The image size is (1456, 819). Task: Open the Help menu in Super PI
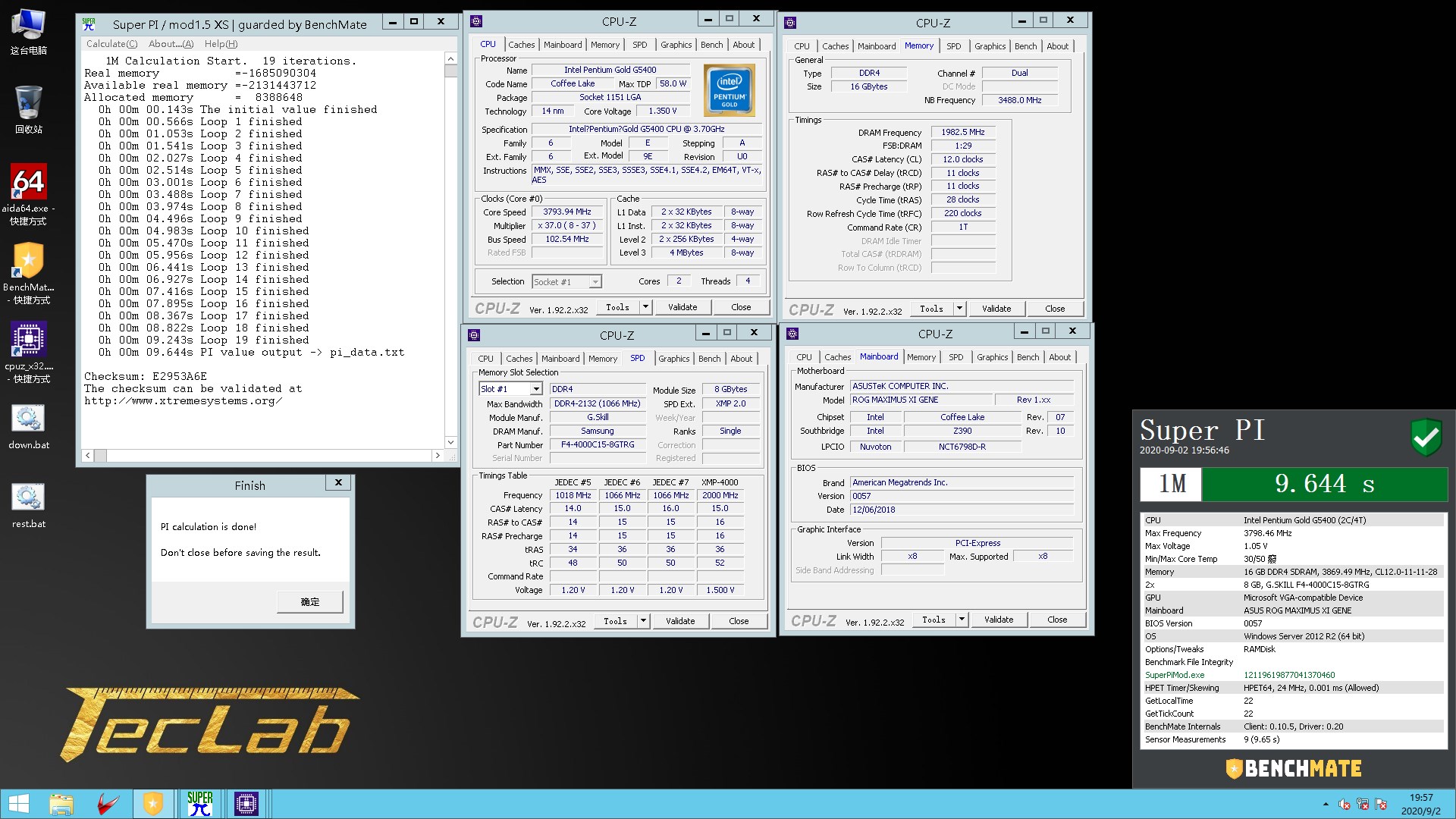(221, 44)
